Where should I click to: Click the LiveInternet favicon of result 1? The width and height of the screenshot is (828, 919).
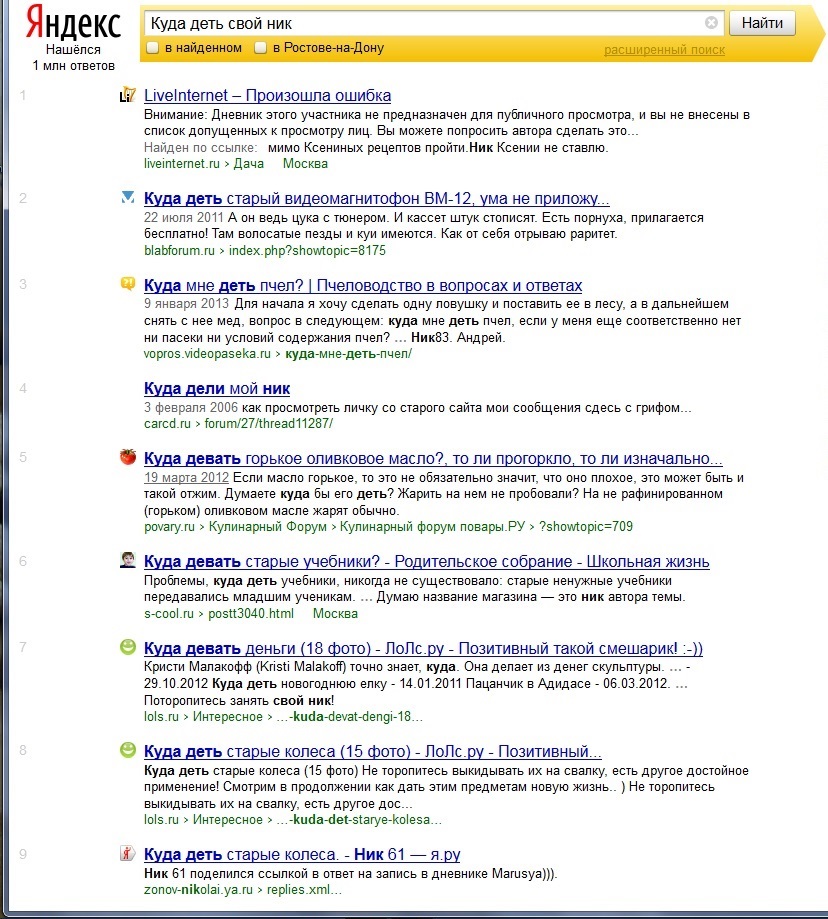[x=128, y=95]
